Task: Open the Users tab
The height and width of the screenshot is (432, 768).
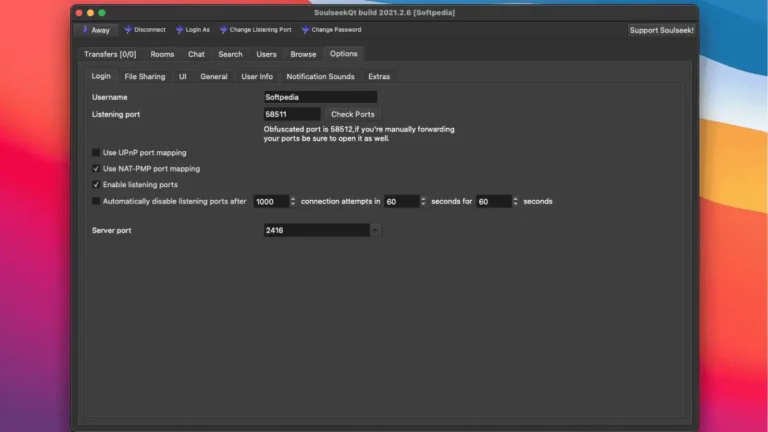Action: tap(266, 54)
